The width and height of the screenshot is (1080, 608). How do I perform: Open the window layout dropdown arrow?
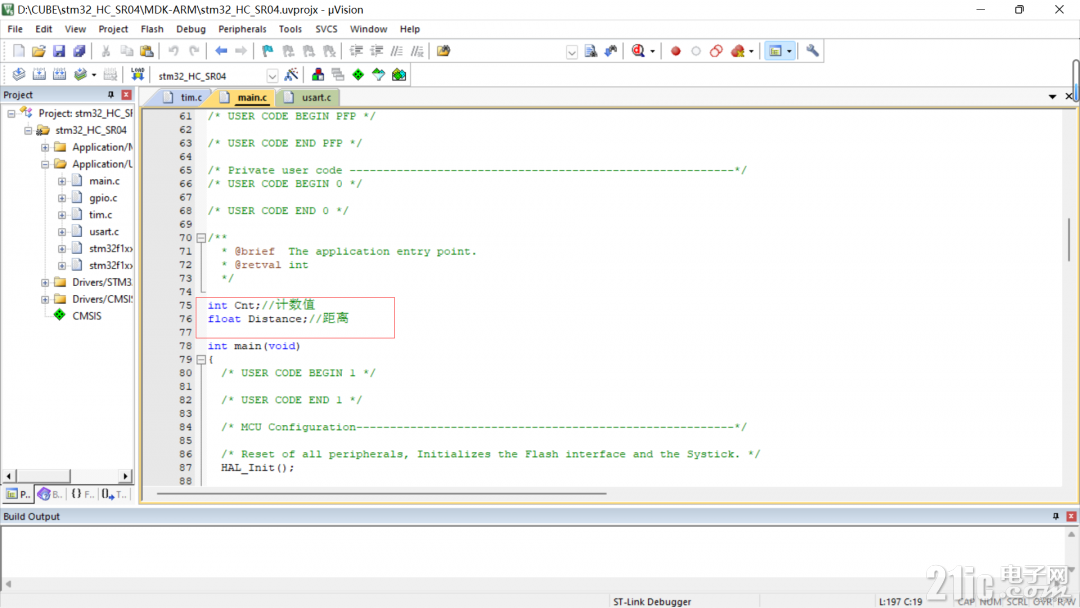pyautogui.click(x=789, y=51)
